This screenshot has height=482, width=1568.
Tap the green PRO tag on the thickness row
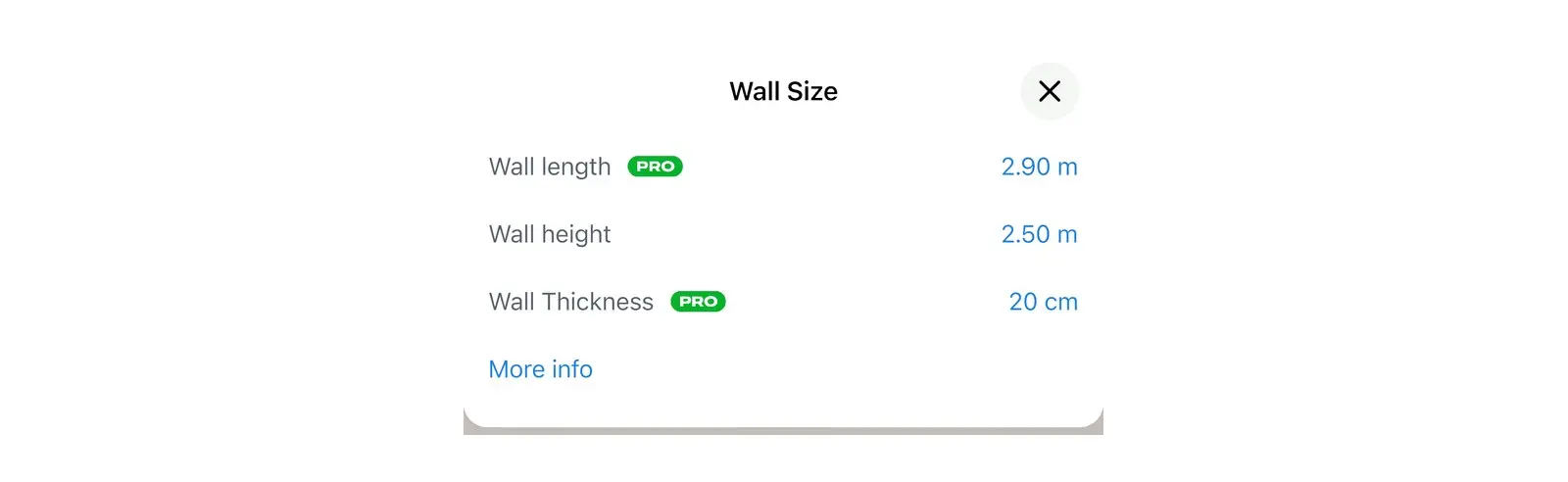tap(698, 302)
